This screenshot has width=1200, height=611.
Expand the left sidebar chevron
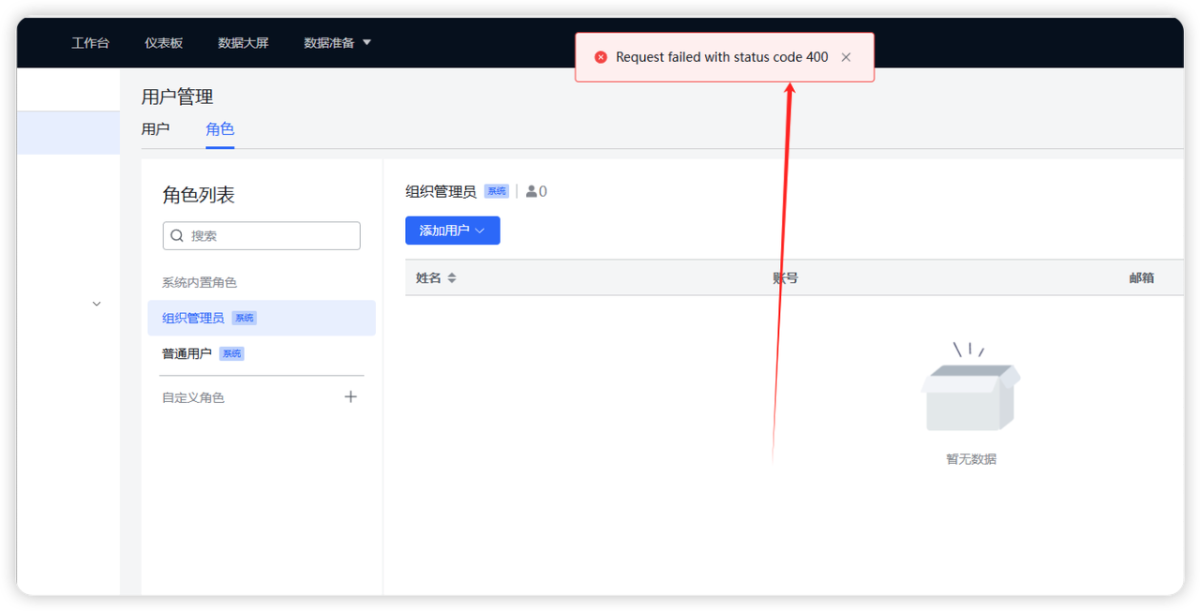coord(96,303)
